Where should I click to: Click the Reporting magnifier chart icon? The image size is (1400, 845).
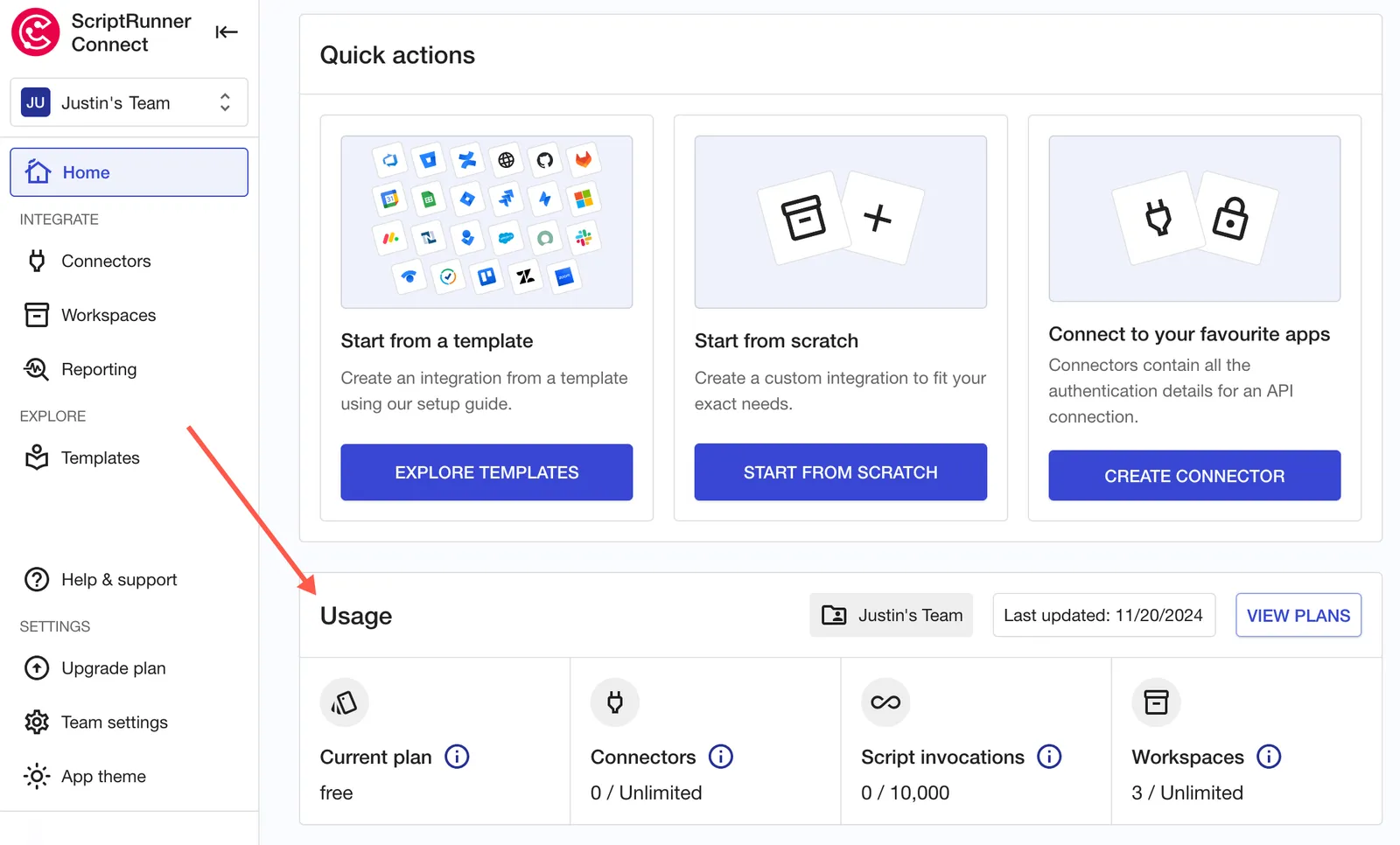(37, 369)
